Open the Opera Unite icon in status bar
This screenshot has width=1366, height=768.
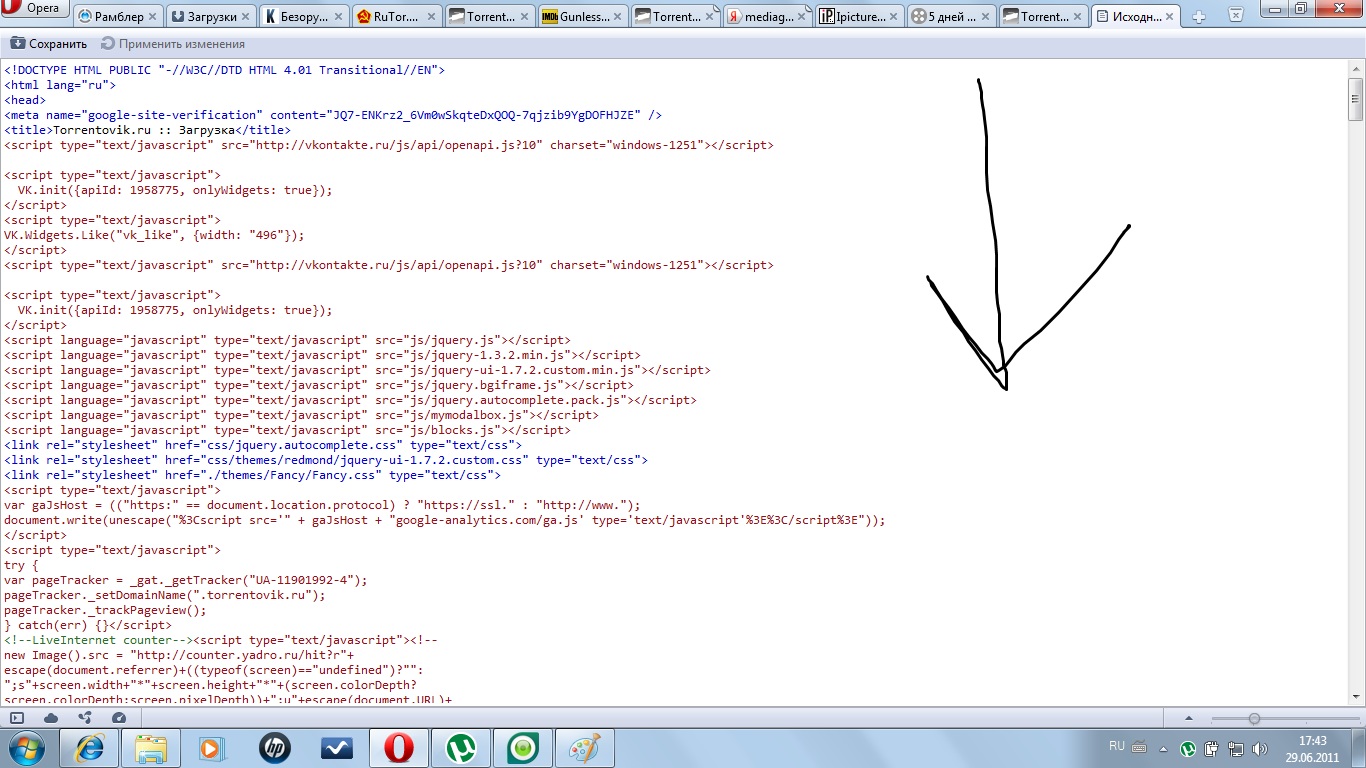click(84, 718)
